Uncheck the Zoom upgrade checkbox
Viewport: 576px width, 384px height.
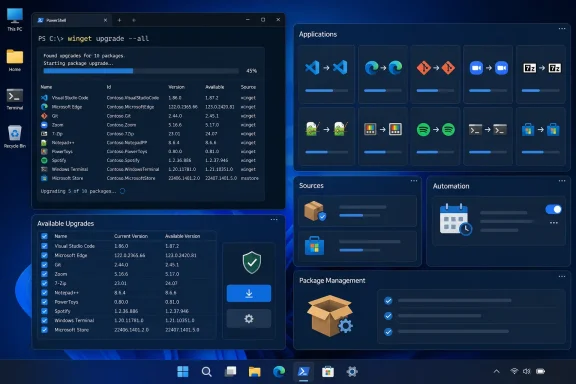point(44,274)
